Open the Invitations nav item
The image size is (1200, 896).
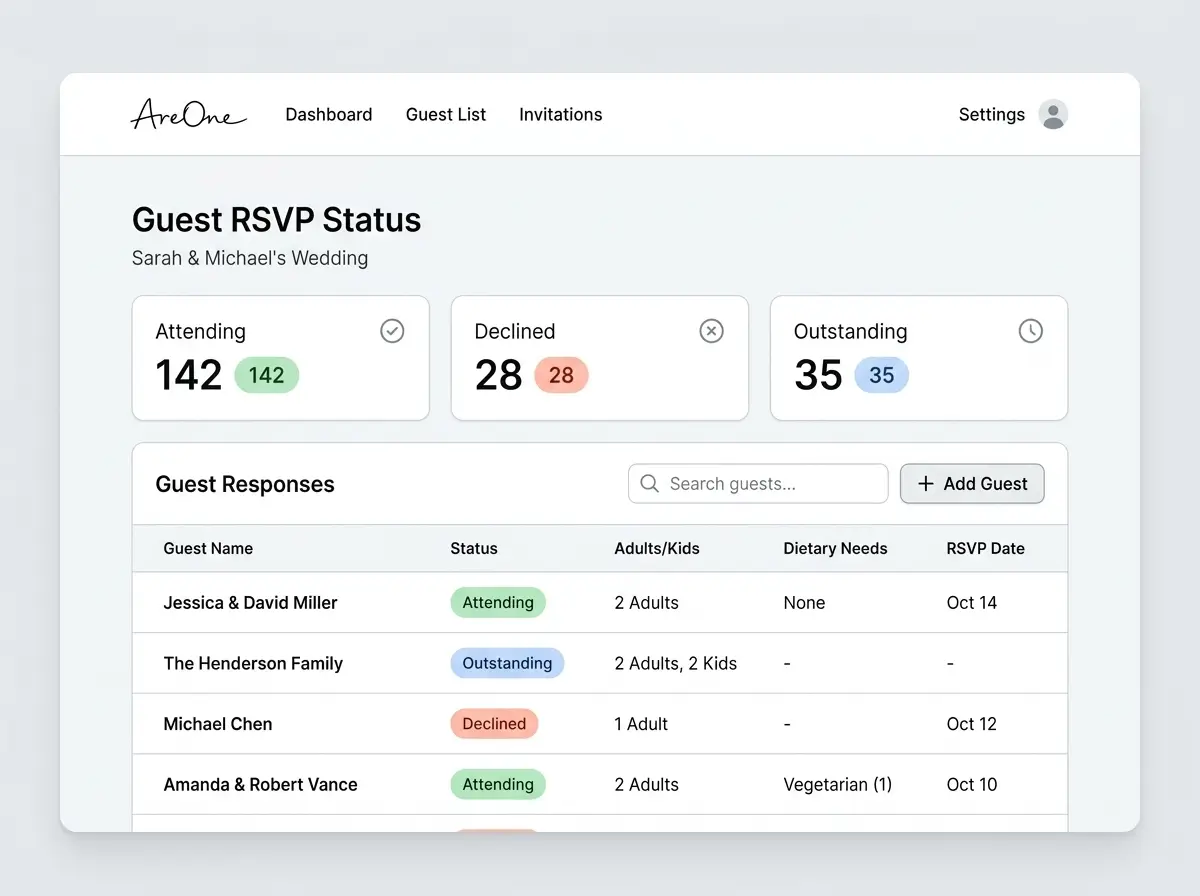561,115
